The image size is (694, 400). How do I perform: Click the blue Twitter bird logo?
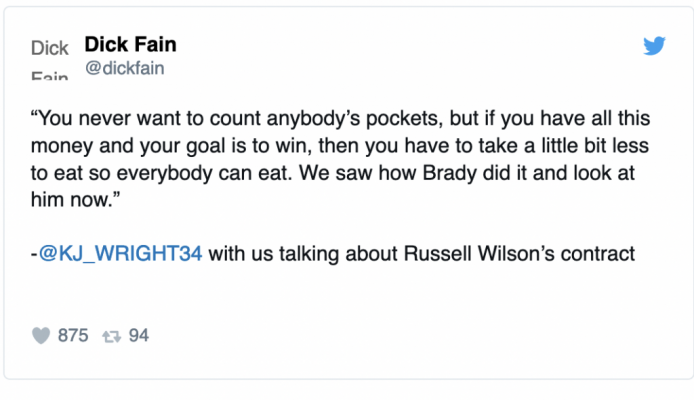pyautogui.click(x=654, y=46)
